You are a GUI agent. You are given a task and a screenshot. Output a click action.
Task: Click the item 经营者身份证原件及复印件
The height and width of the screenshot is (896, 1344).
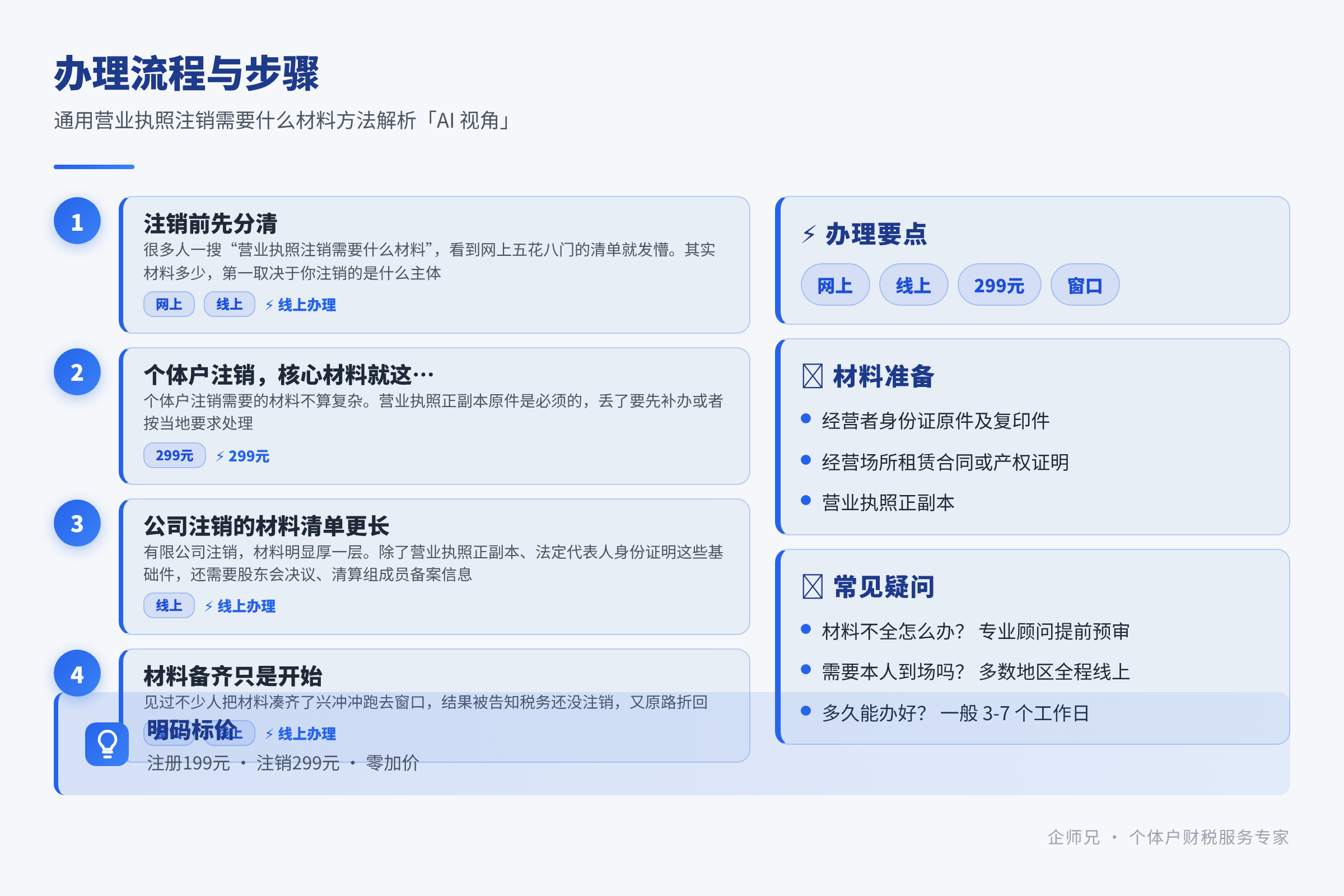[935, 421]
